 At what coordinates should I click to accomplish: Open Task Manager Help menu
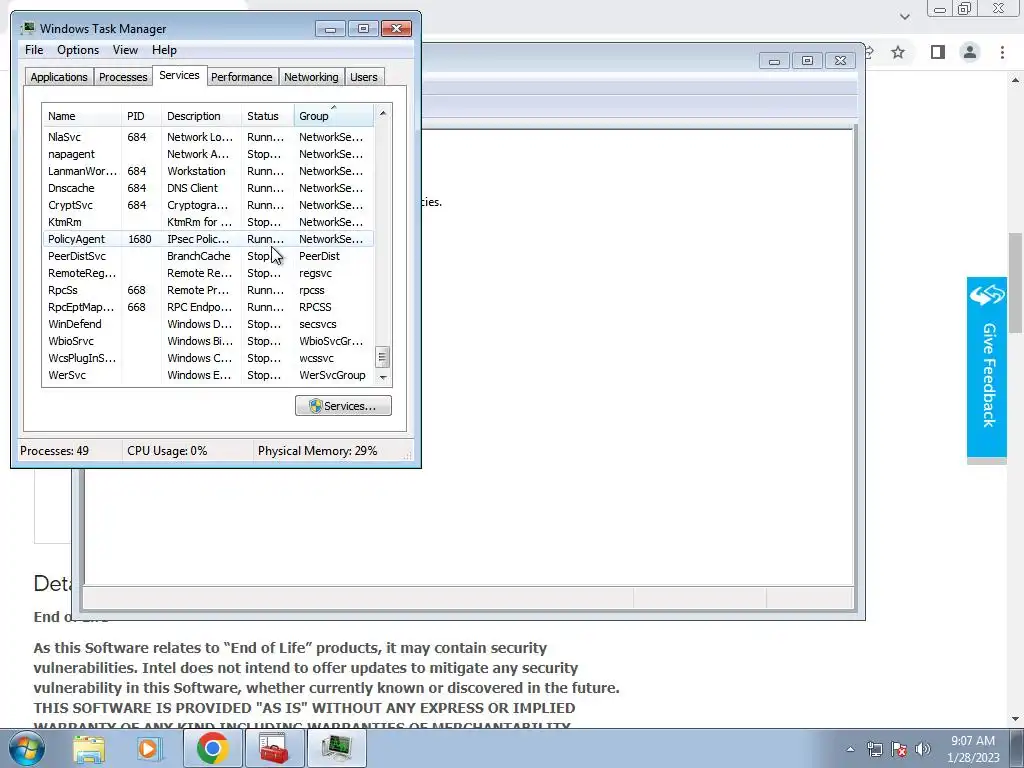(x=164, y=50)
